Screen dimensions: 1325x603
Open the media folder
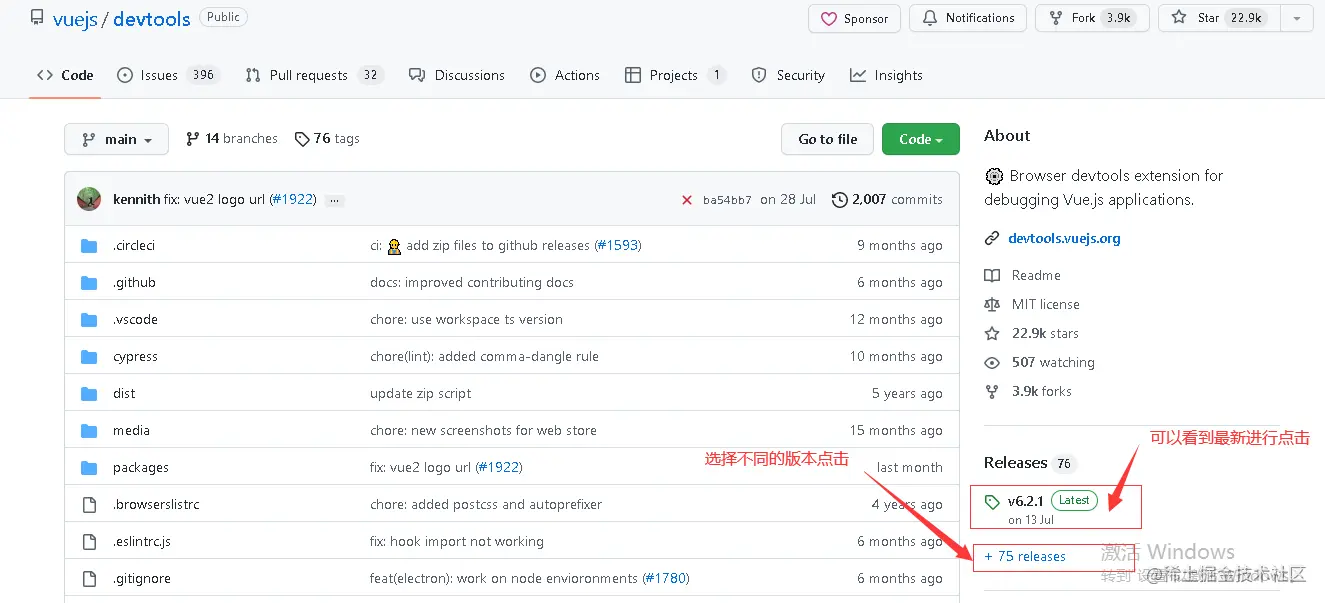(x=131, y=430)
